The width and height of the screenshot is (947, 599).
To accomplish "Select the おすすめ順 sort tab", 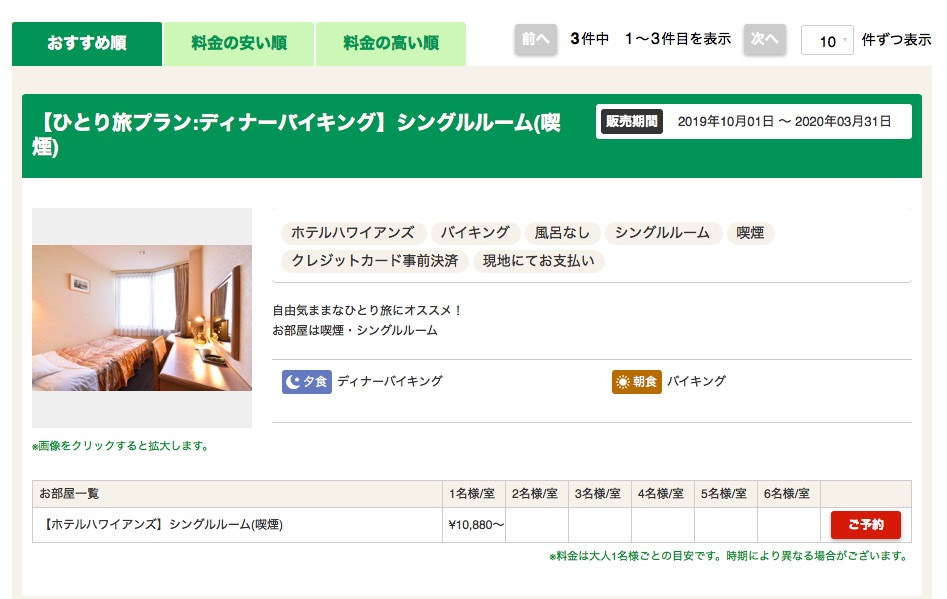I will pos(87,43).
